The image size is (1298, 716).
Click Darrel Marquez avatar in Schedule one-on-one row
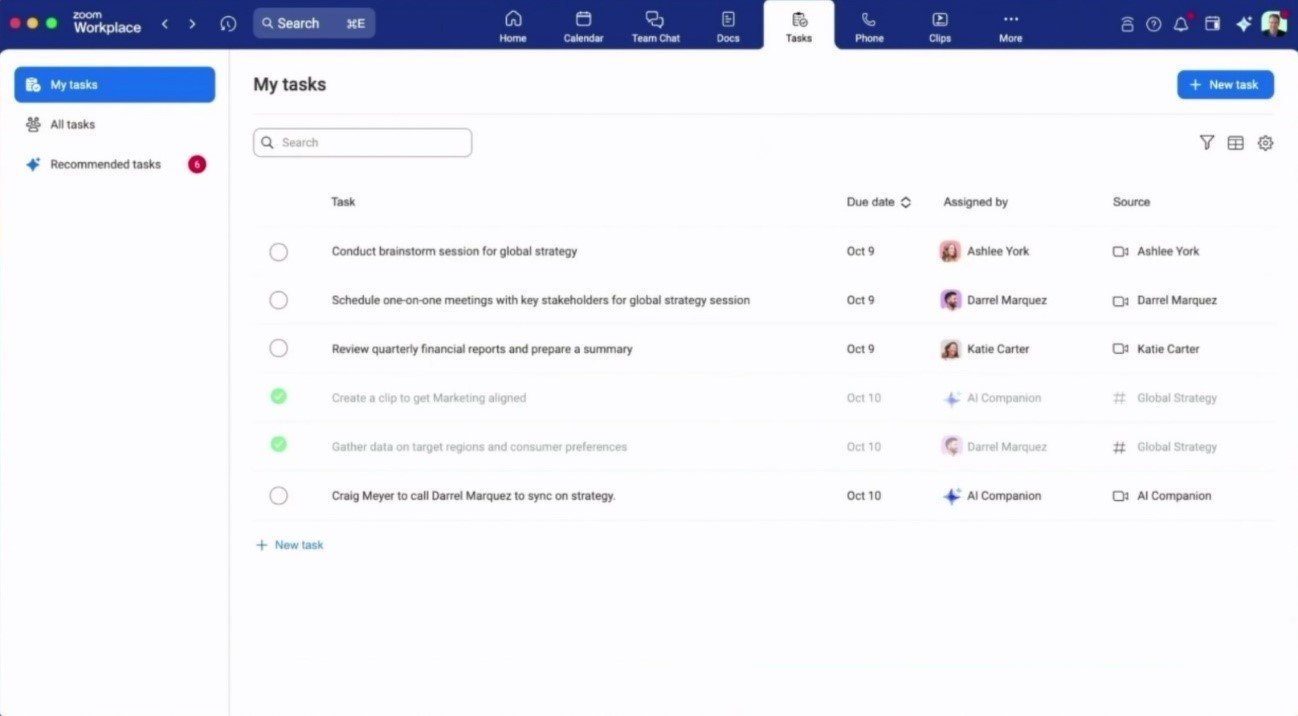[950, 300]
